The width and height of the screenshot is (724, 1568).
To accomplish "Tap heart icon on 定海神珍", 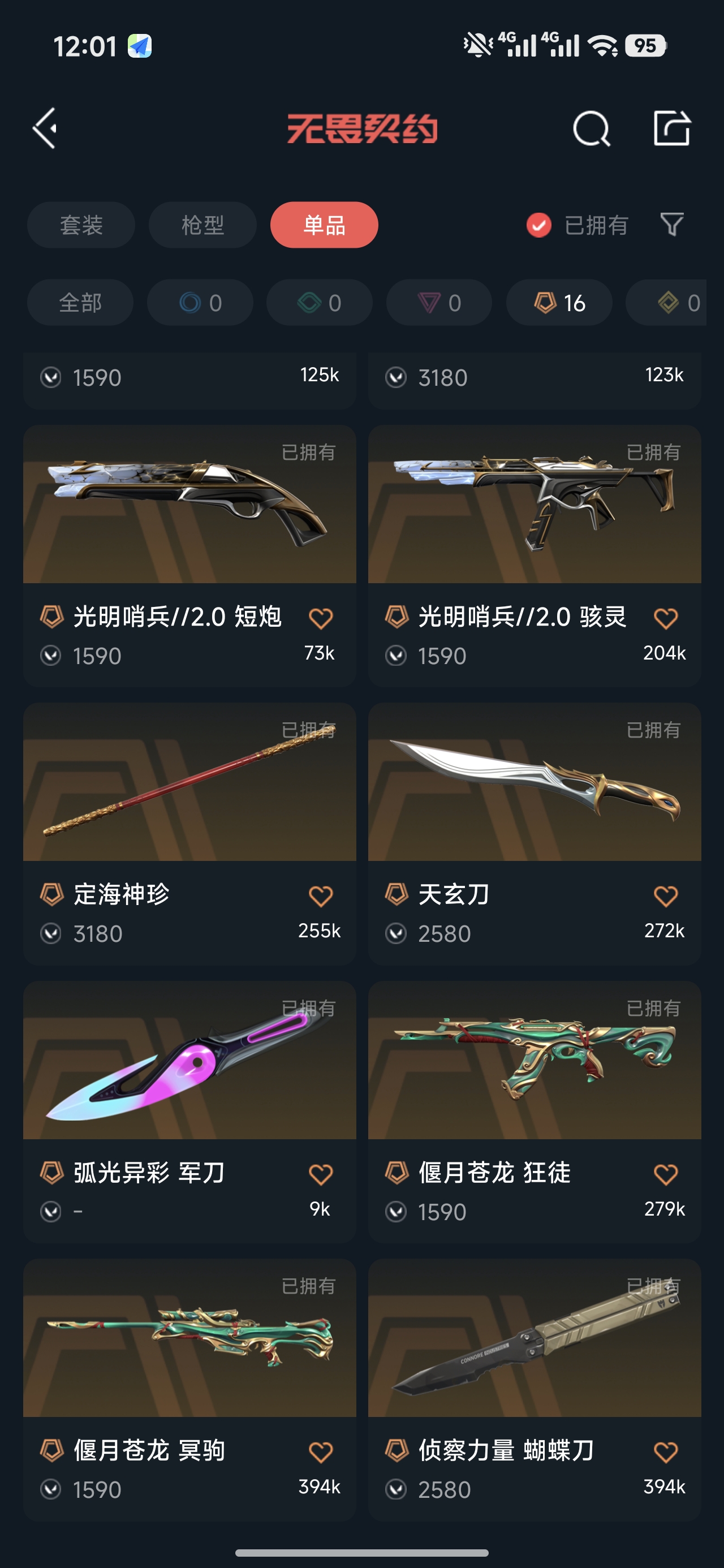I will point(321,896).
